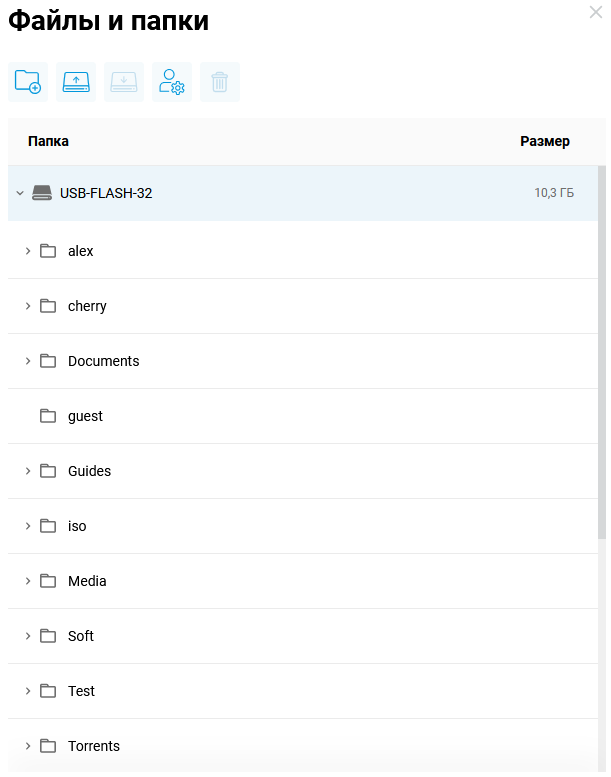Select the Guides folder
Viewport: 611px width, 777px height.
(x=89, y=471)
